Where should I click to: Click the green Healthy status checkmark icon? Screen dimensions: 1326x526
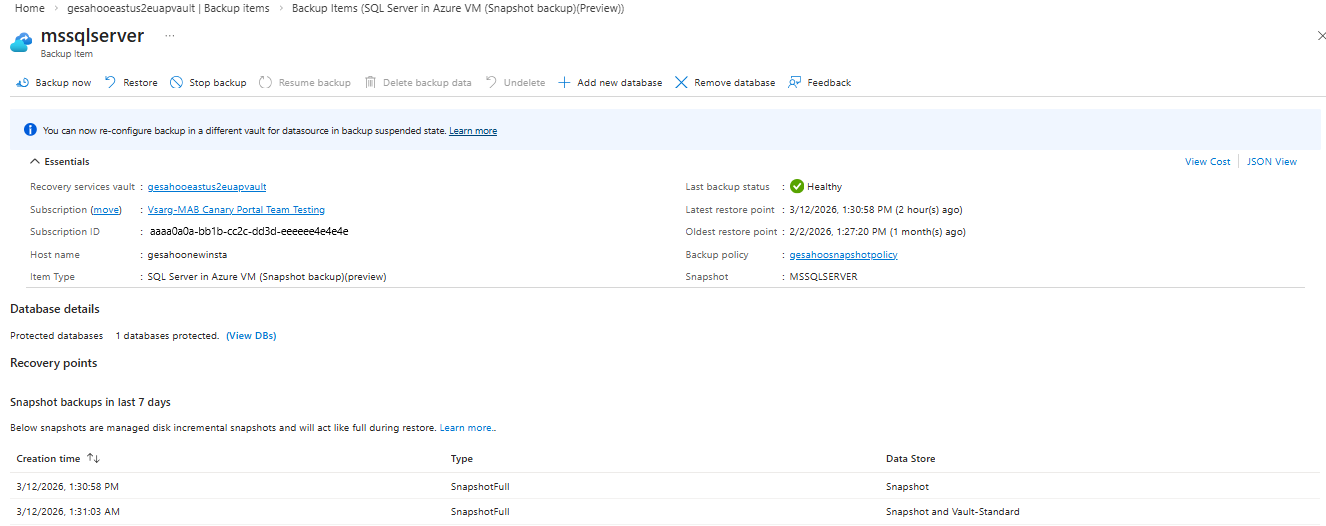click(x=797, y=186)
